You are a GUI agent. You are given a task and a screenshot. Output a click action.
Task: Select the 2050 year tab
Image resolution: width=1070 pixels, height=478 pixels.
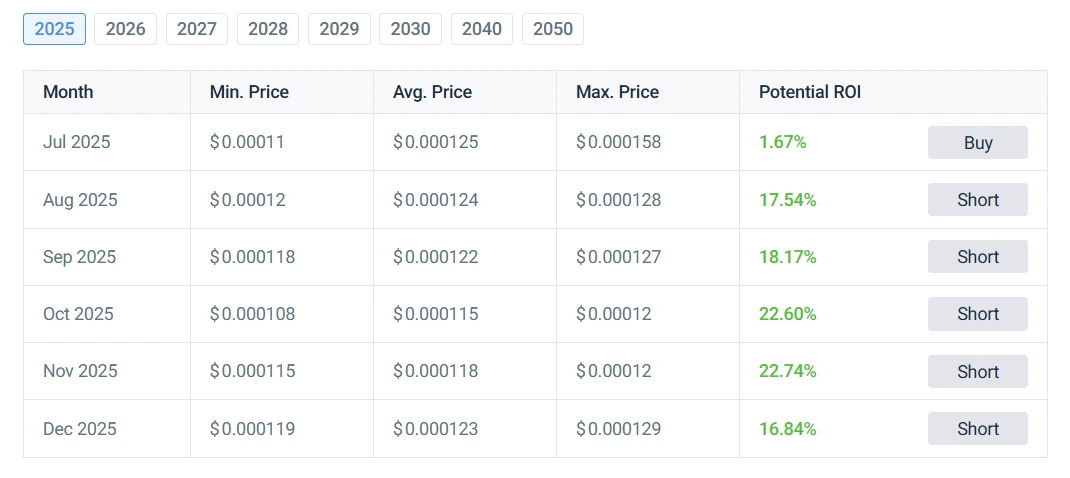point(553,29)
